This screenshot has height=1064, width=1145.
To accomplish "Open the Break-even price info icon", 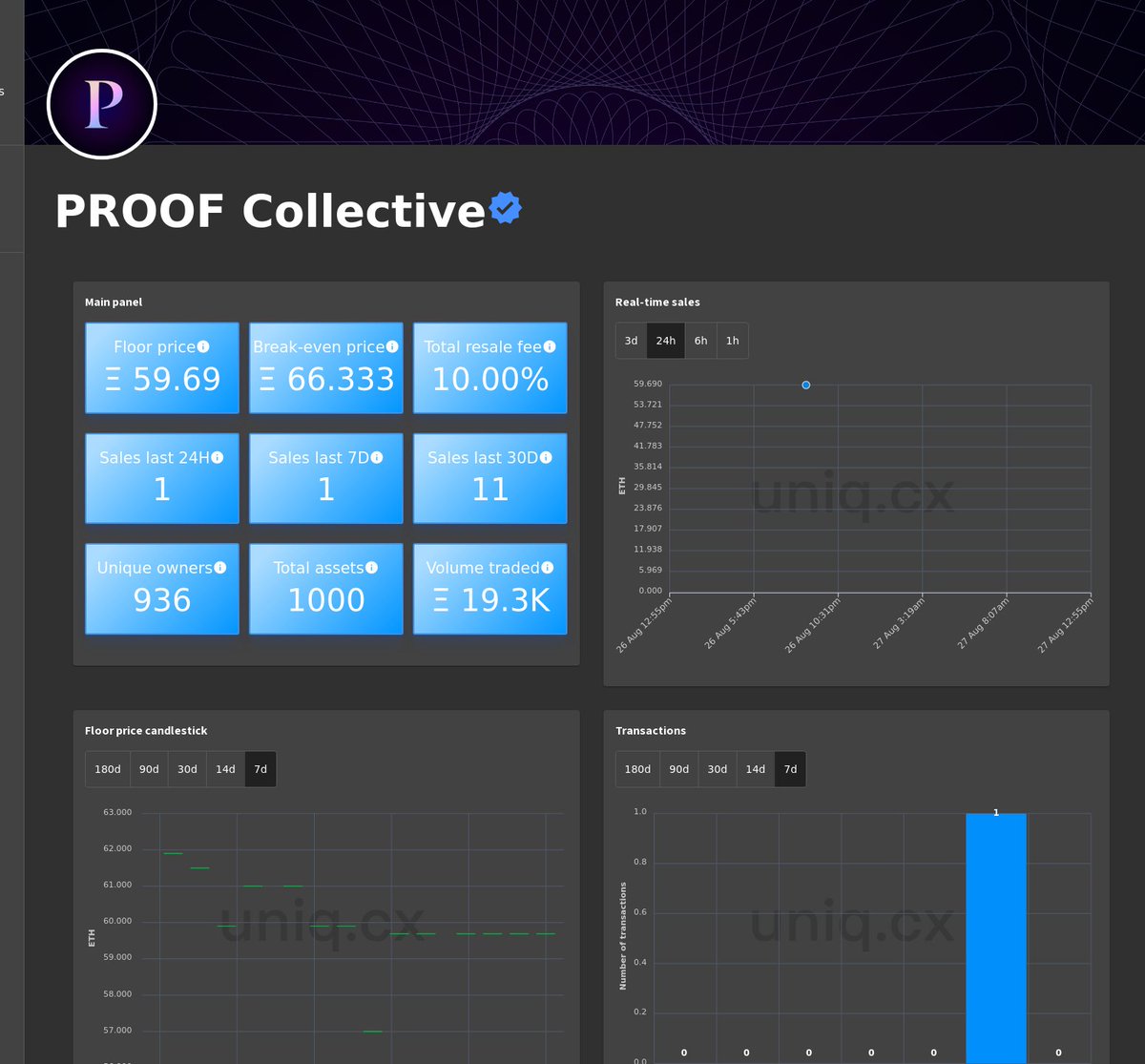I will click(392, 347).
